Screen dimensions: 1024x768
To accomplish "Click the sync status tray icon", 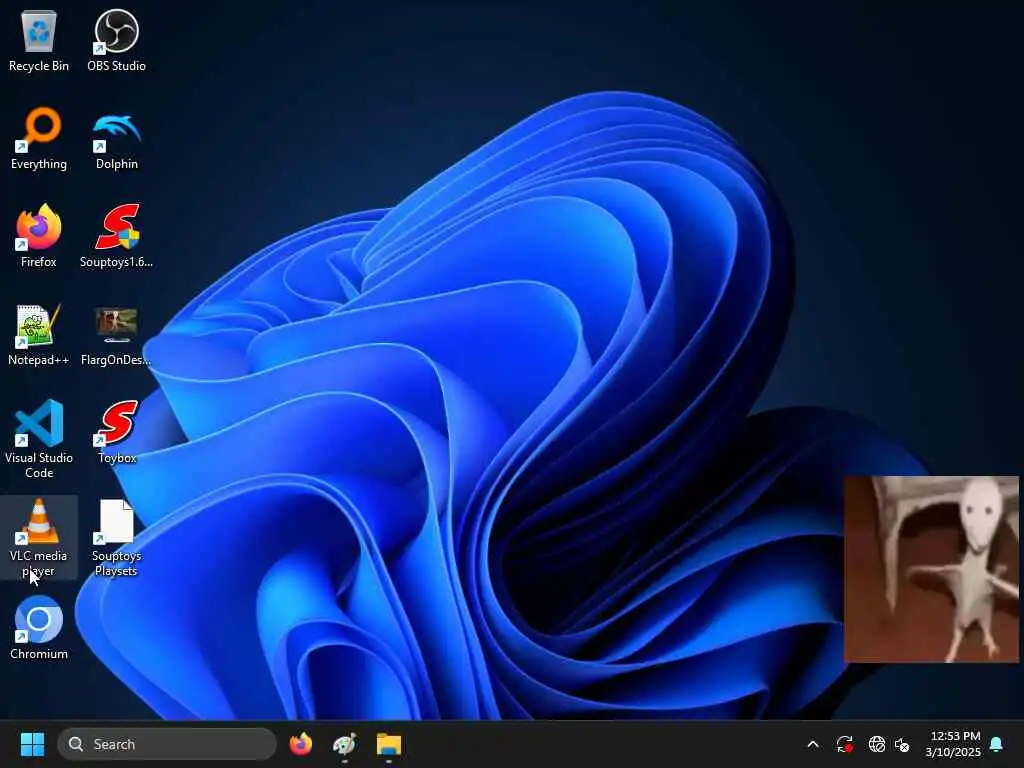I will tap(844, 744).
